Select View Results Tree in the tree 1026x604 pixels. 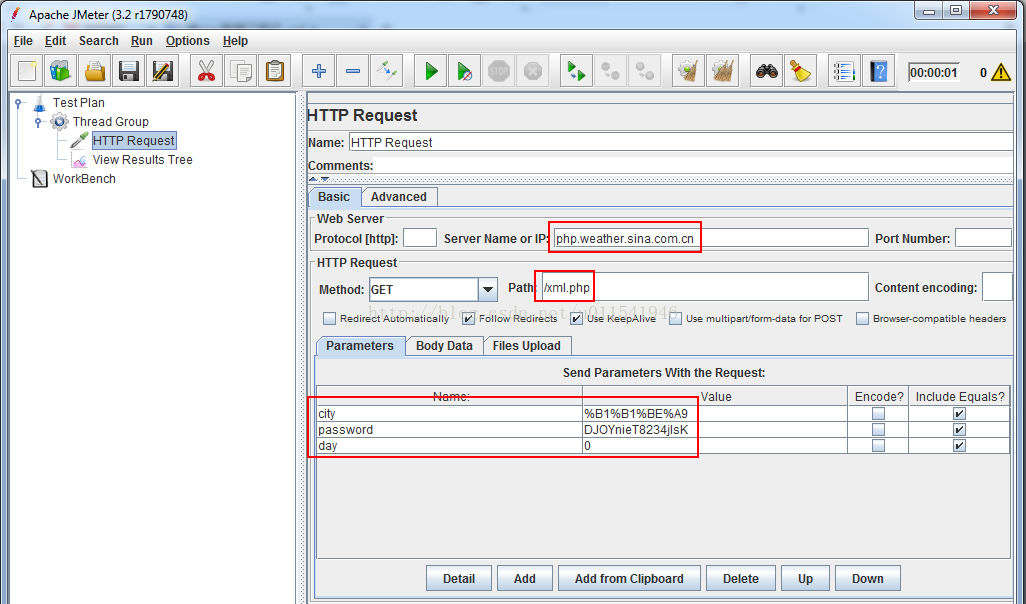[143, 160]
